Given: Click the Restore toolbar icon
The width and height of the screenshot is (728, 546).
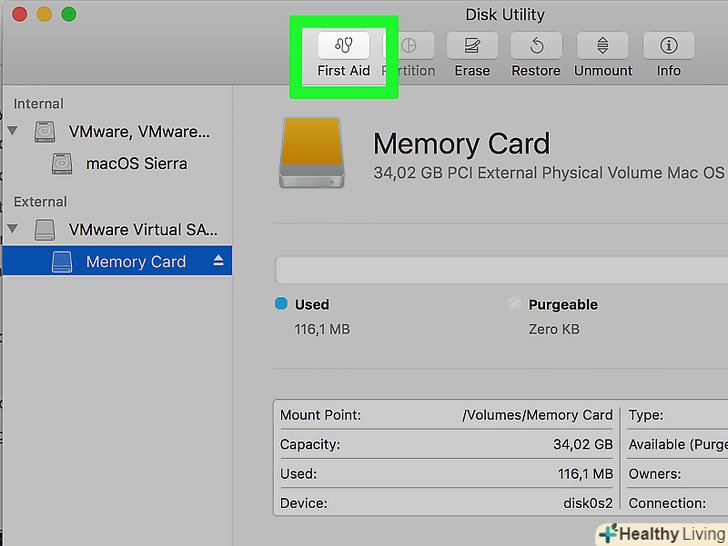Looking at the screenshot, I should (x=536, y=45).
